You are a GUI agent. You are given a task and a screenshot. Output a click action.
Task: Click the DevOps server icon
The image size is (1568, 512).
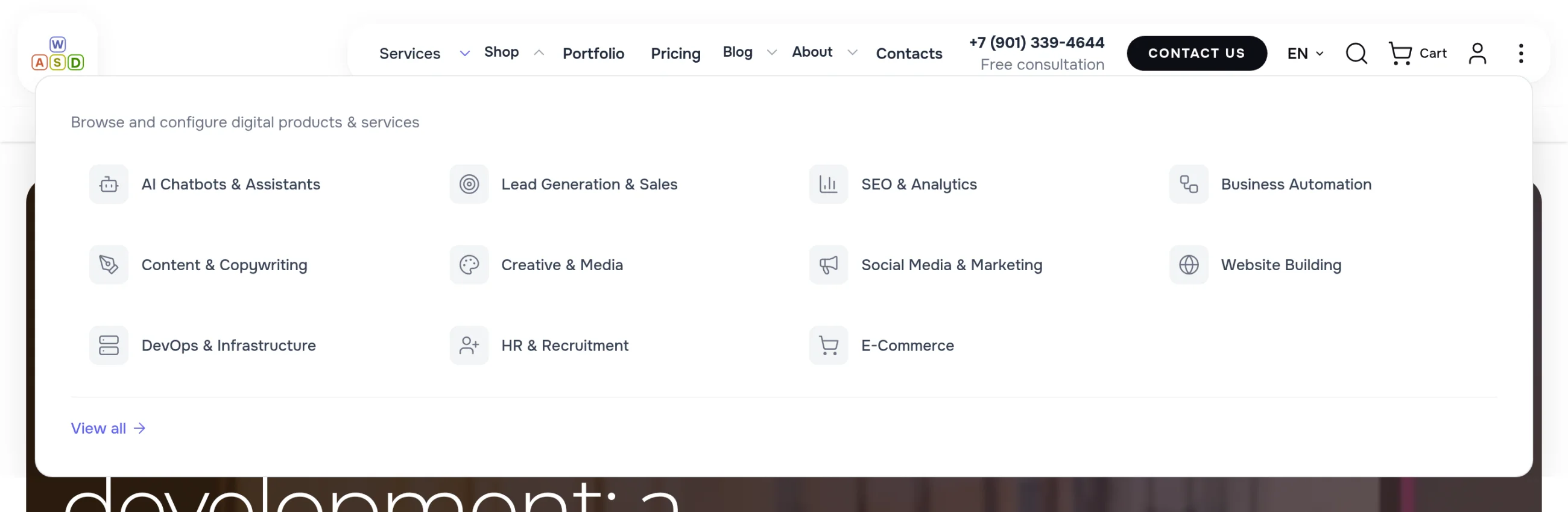[x=109, y=345]
